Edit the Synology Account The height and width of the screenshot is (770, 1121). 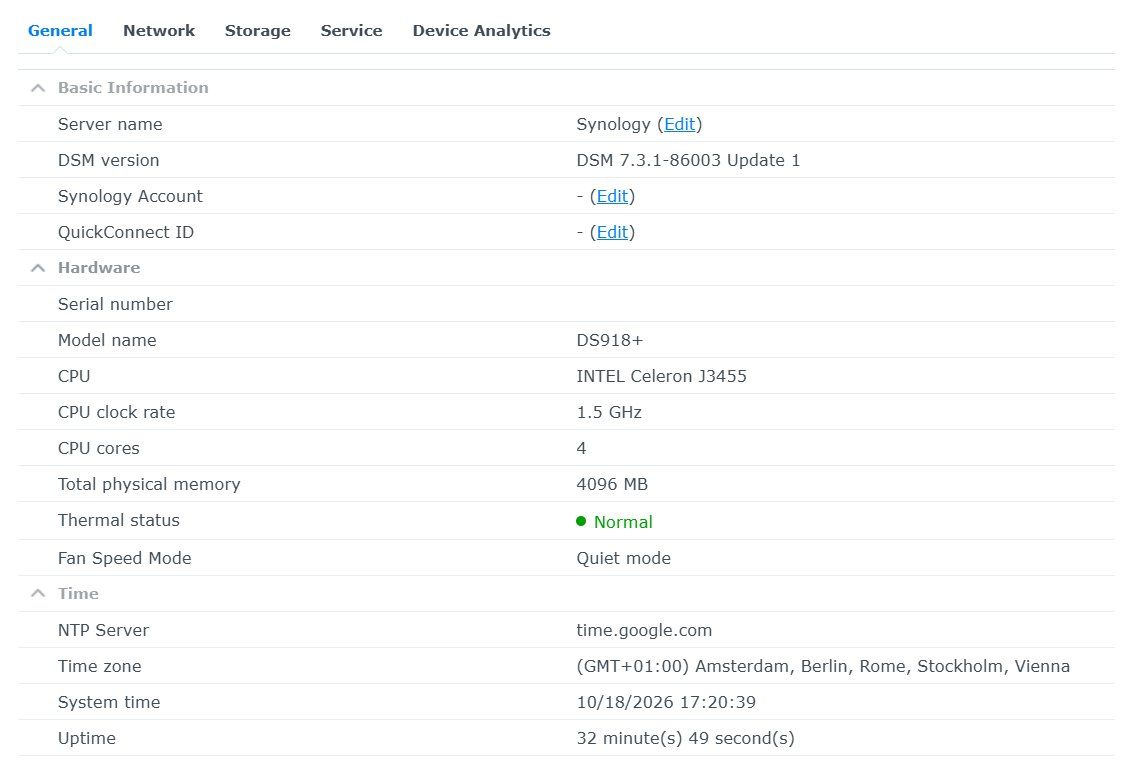[x=612, y=197]
